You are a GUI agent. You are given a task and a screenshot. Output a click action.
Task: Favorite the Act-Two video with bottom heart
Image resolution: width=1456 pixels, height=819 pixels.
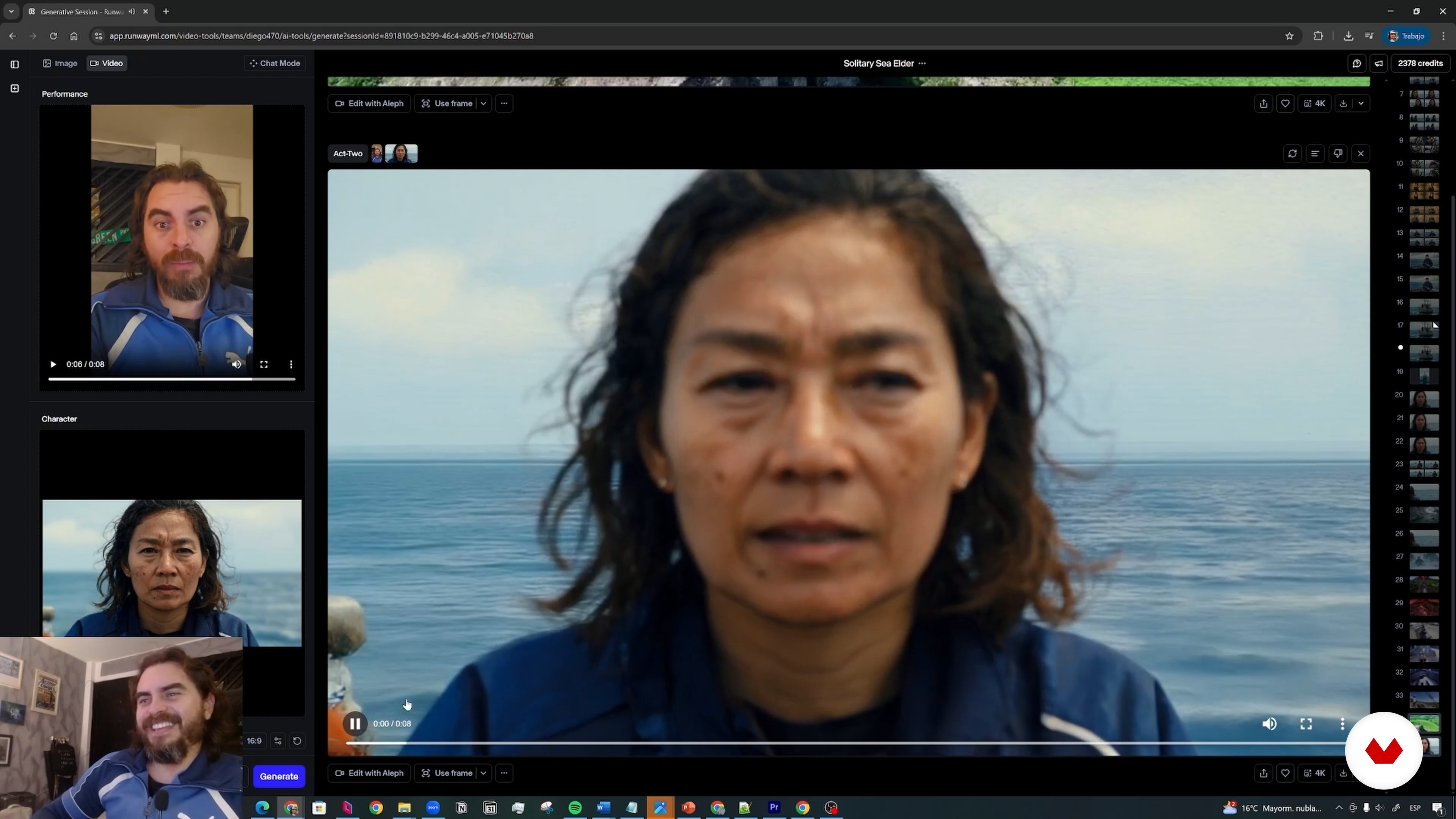coord(1285,773)
